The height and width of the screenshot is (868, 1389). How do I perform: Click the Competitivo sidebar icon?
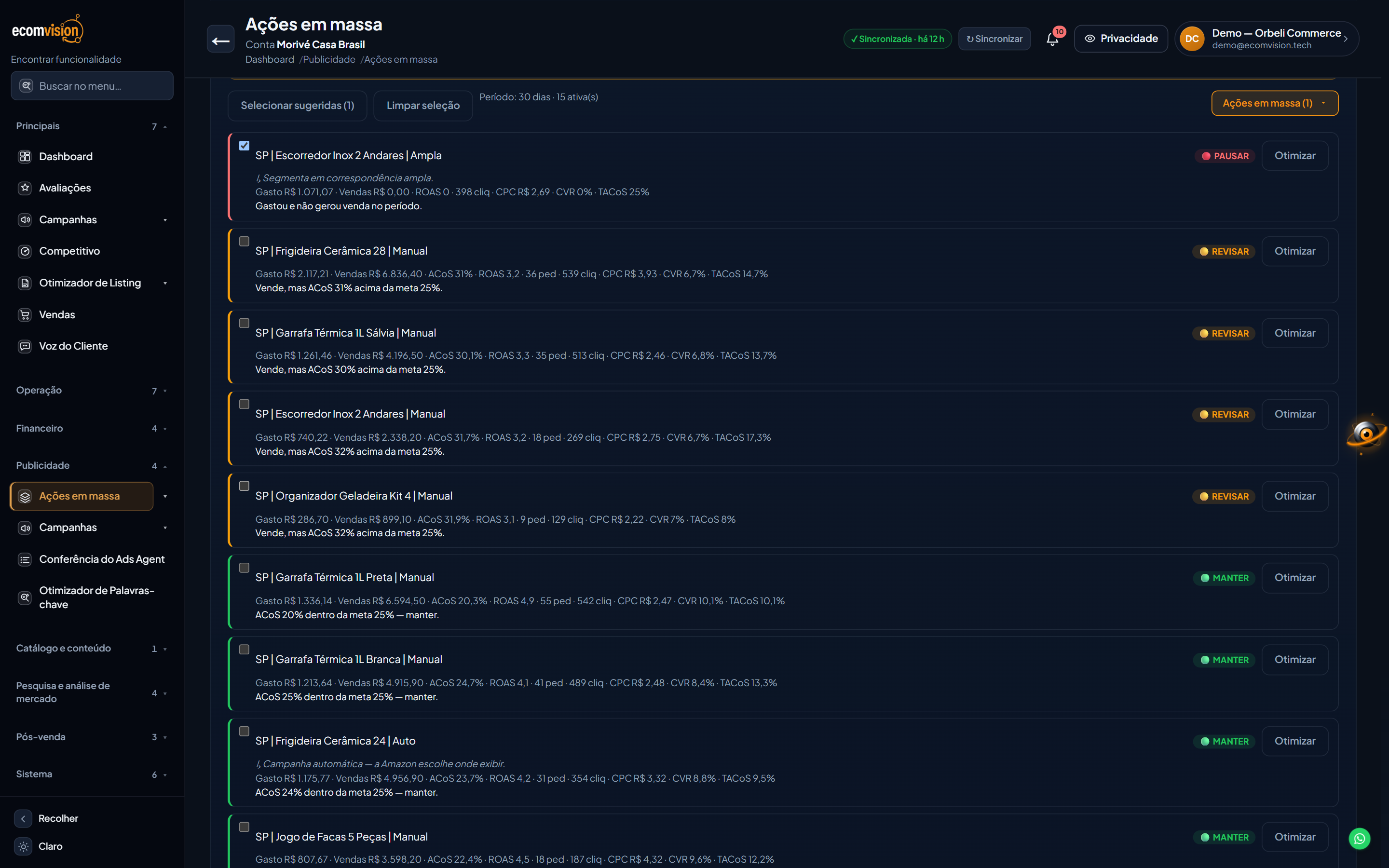coord(25,251)
